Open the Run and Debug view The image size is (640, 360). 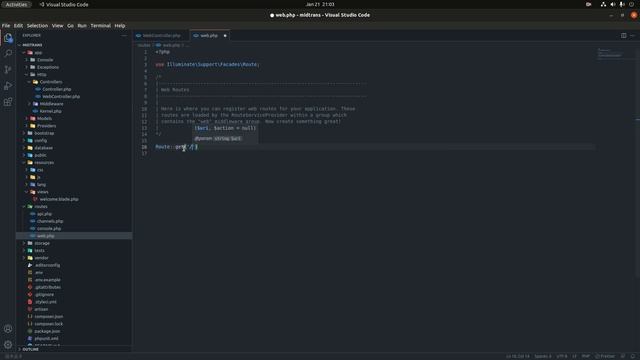[x=8, y=86]
